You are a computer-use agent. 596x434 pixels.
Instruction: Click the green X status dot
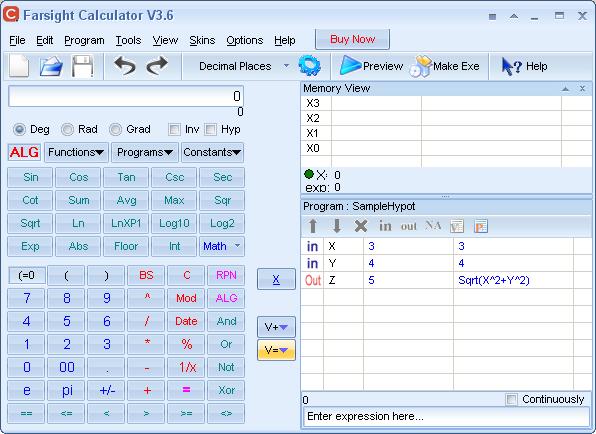click(x=309, y=174)
